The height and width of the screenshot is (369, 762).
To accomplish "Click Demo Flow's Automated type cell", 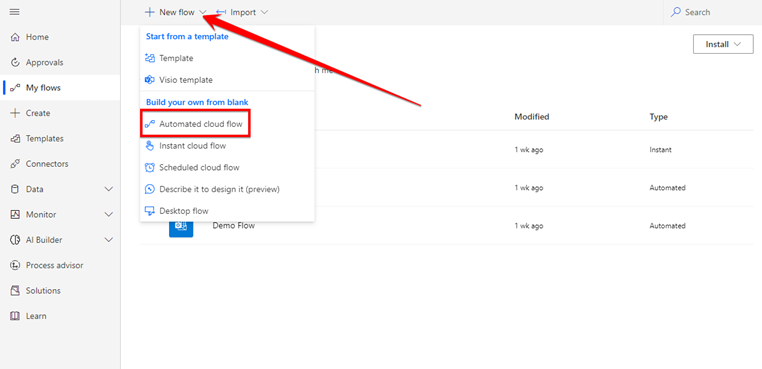I will [x=667, y=226].
